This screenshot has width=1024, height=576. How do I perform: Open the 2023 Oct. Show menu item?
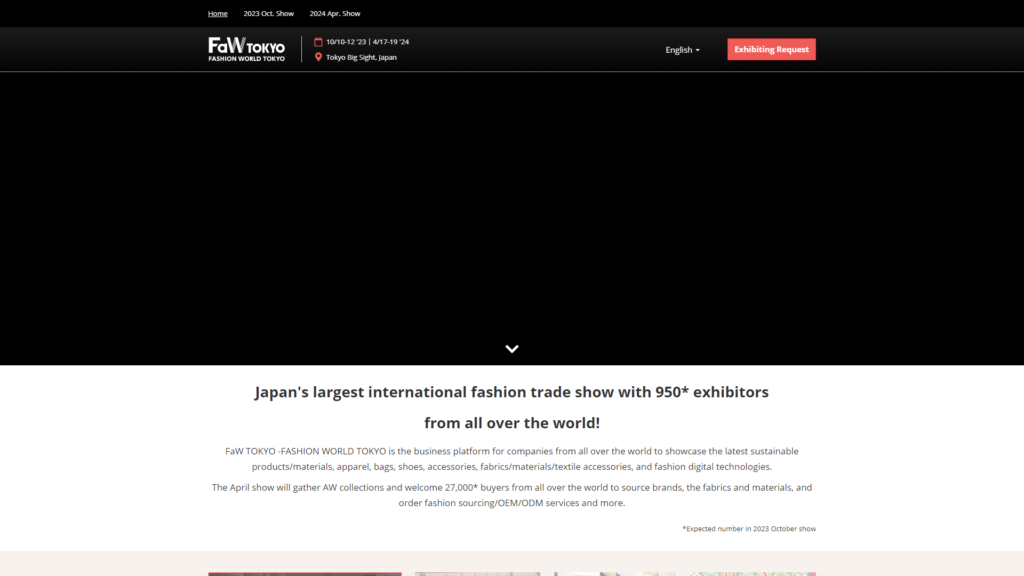268,13
